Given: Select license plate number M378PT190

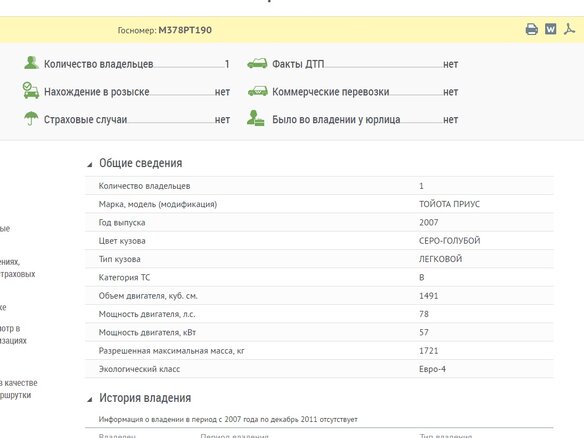Looking at the screenshot, I should (x=185, y=30).
